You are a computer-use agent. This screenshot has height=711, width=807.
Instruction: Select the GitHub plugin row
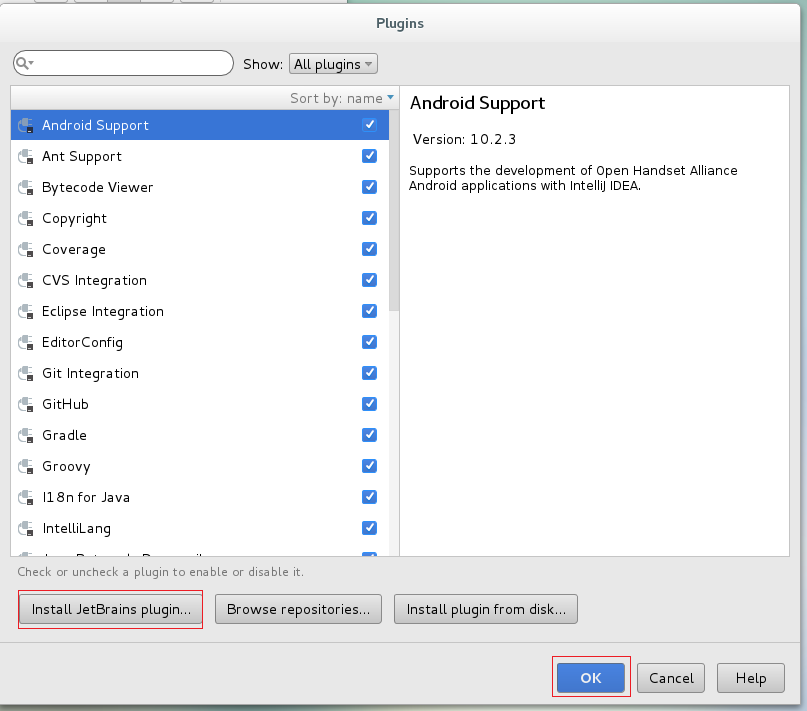tap(200, 404)
